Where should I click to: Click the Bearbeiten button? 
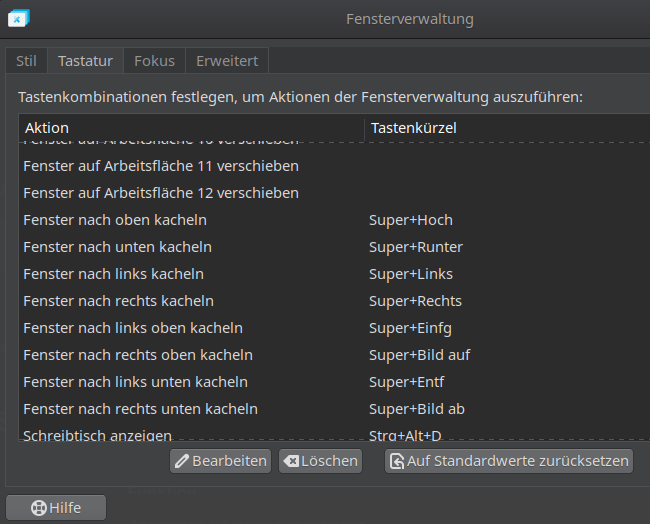coord(221,461)
